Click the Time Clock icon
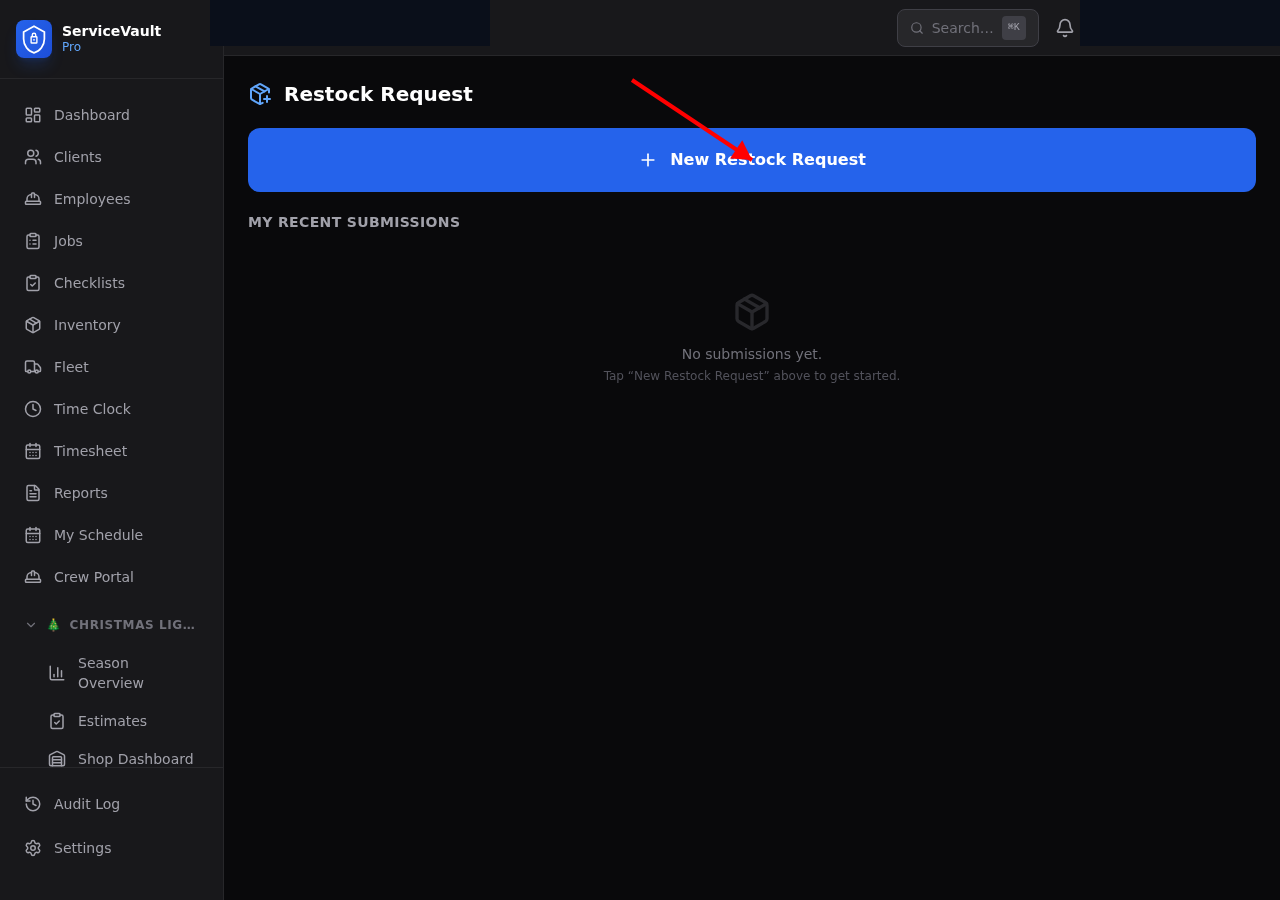 pyautogui.click(x=33, y=408)
